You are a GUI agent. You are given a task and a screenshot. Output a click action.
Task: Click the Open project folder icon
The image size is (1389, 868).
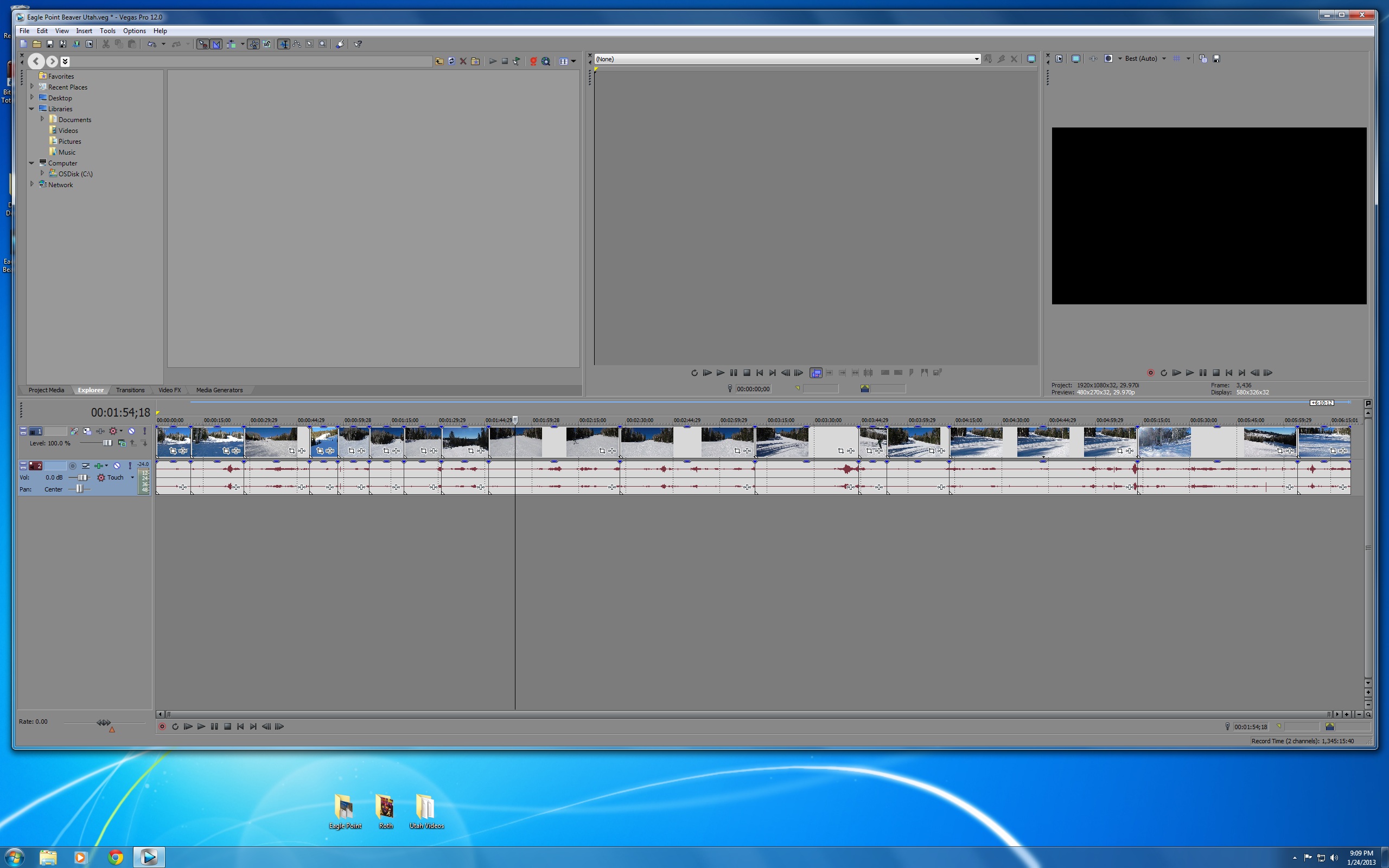tap(37, 44)
